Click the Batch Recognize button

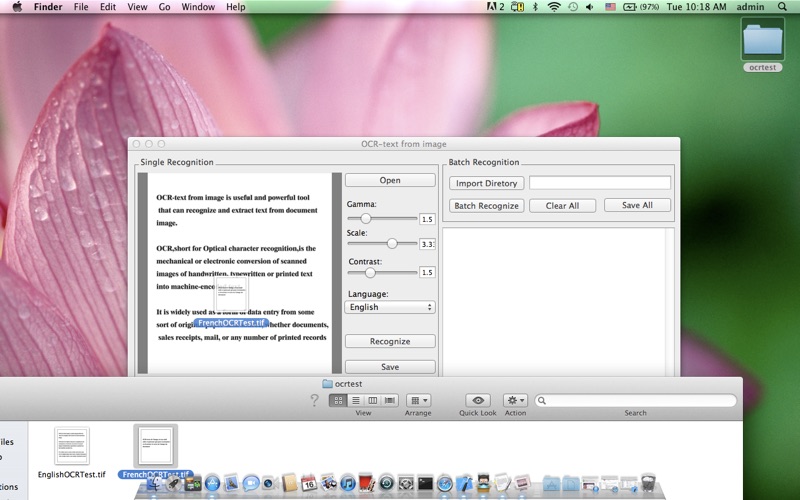pyautogui.click(x=486, y=206)
